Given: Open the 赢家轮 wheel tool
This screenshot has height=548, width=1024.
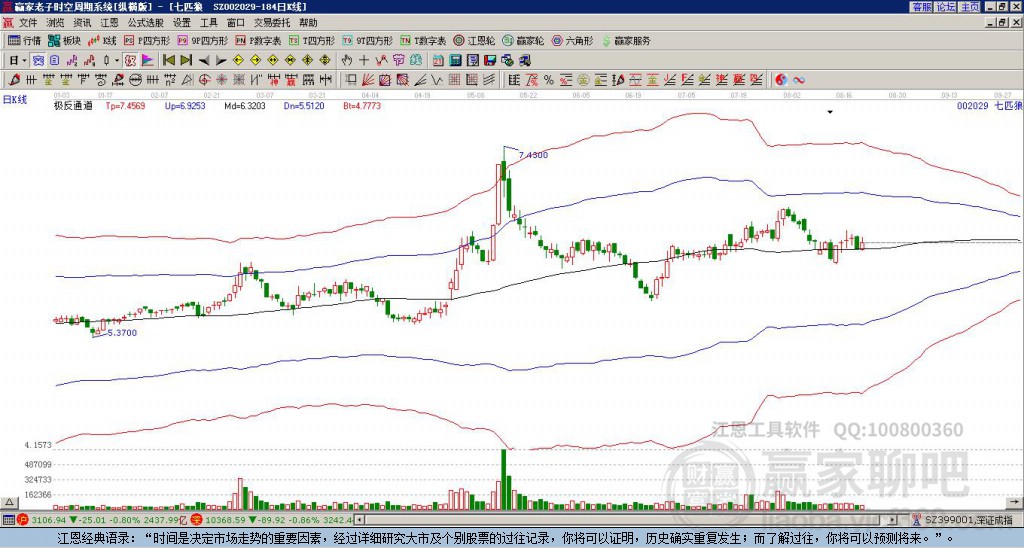Looking at the screenshot, I should click(523, 40).
